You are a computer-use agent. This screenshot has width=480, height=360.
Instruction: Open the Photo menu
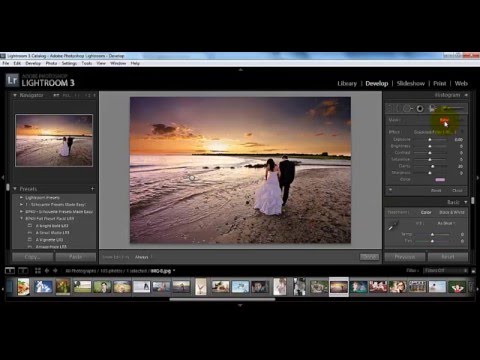(x=51, y=63)
